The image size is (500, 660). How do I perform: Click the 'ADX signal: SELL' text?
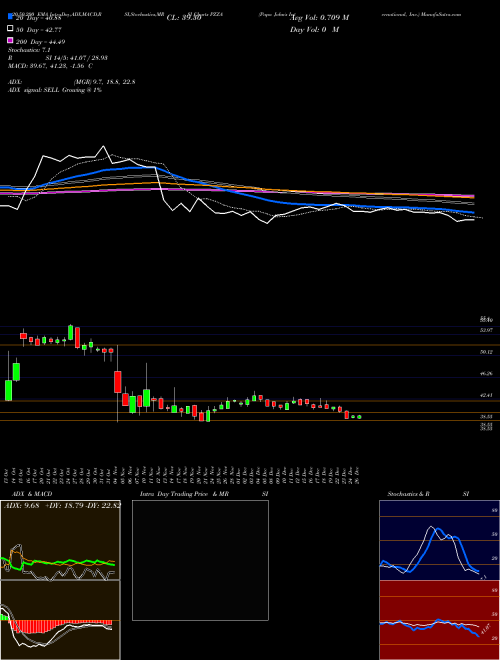click(x=34, y=90)
